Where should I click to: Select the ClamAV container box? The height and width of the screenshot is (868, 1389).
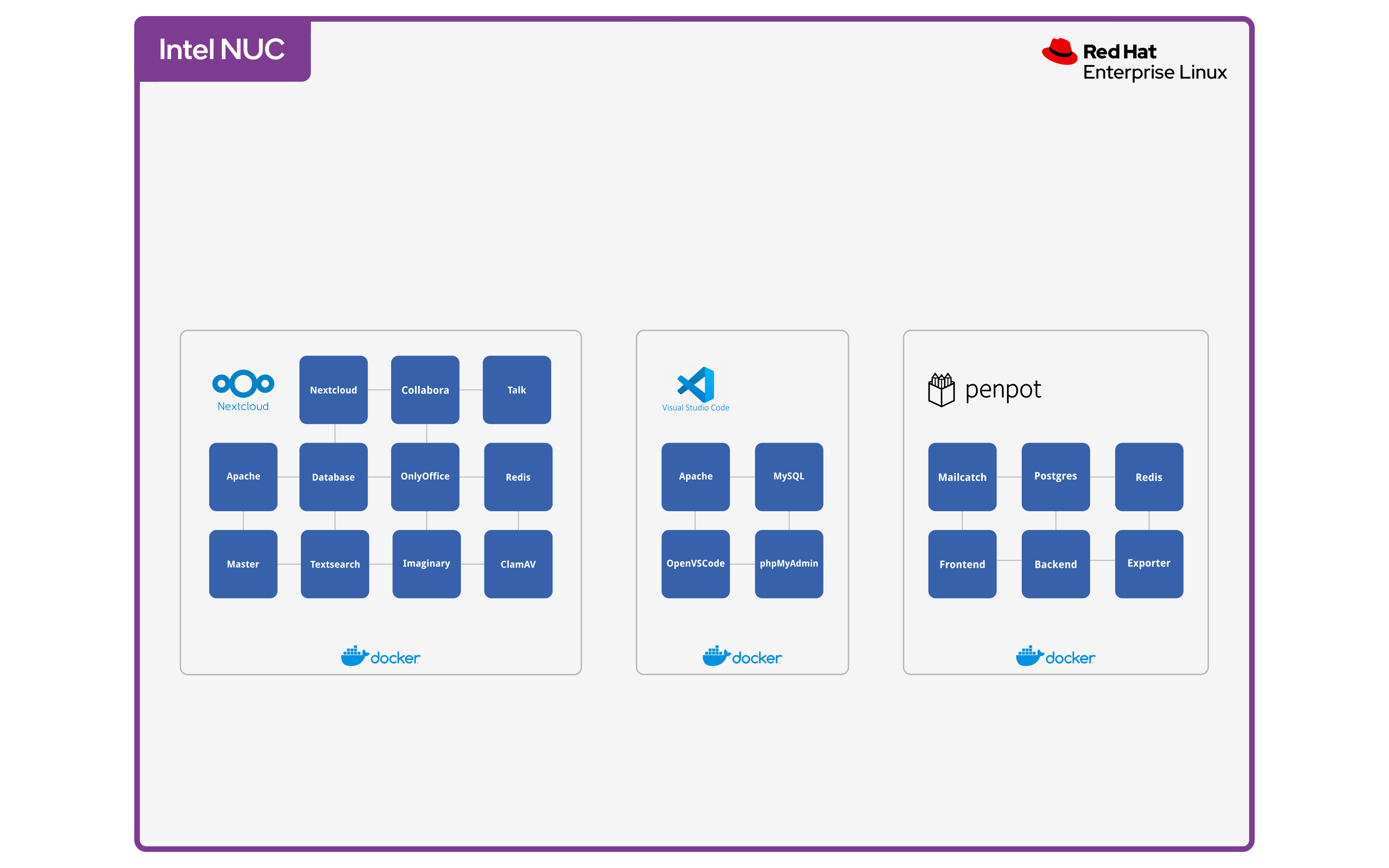(x=518, y=564)
